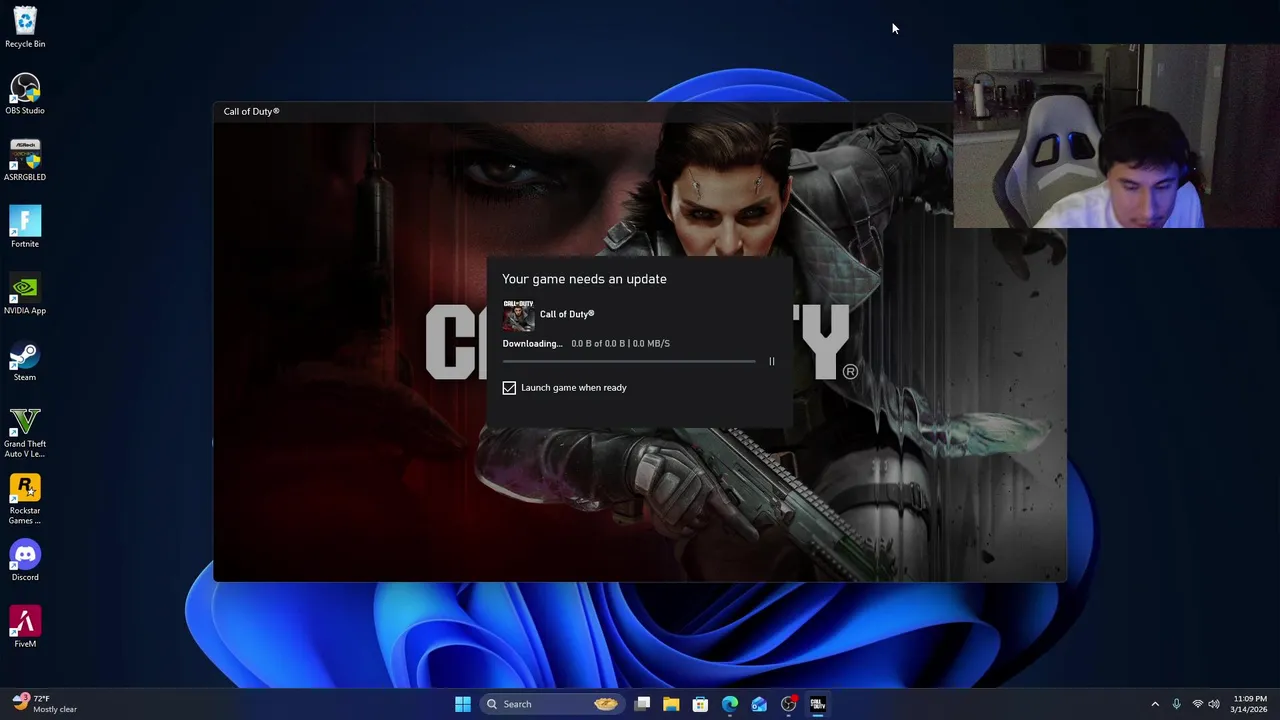Click the Call of Duty taskbar icon
This screenshot has width=1280, height=720.
tap(817, 704)
